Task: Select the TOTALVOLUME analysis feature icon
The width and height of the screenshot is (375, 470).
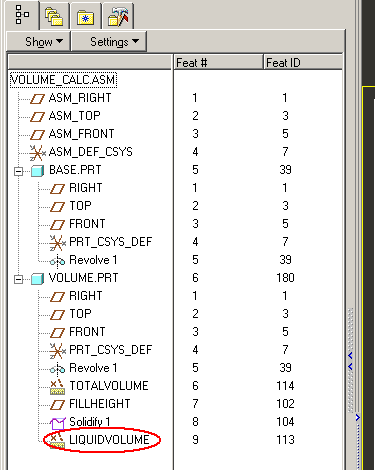Action: click(x=57, y=387)
